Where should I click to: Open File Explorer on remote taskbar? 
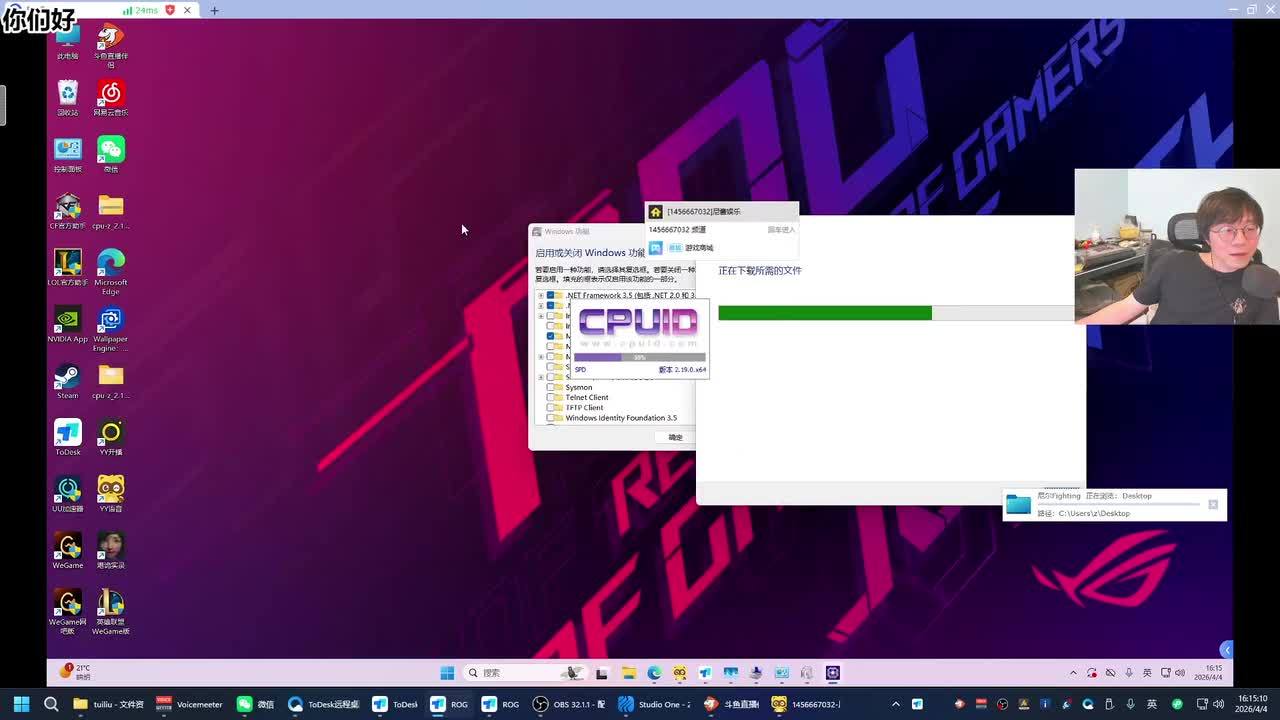tap(628, 673)
